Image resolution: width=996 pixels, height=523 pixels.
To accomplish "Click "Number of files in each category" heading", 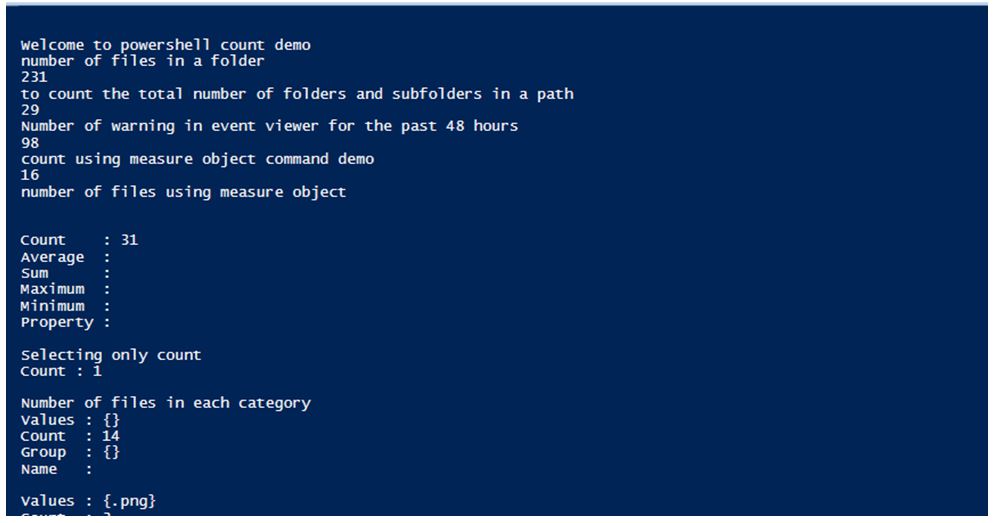I will click(165, 403).
